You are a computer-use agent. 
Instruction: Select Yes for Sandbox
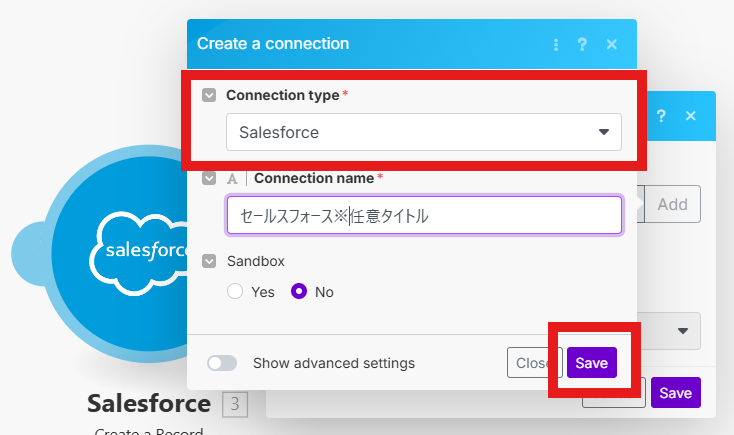(x=235, y=291)
